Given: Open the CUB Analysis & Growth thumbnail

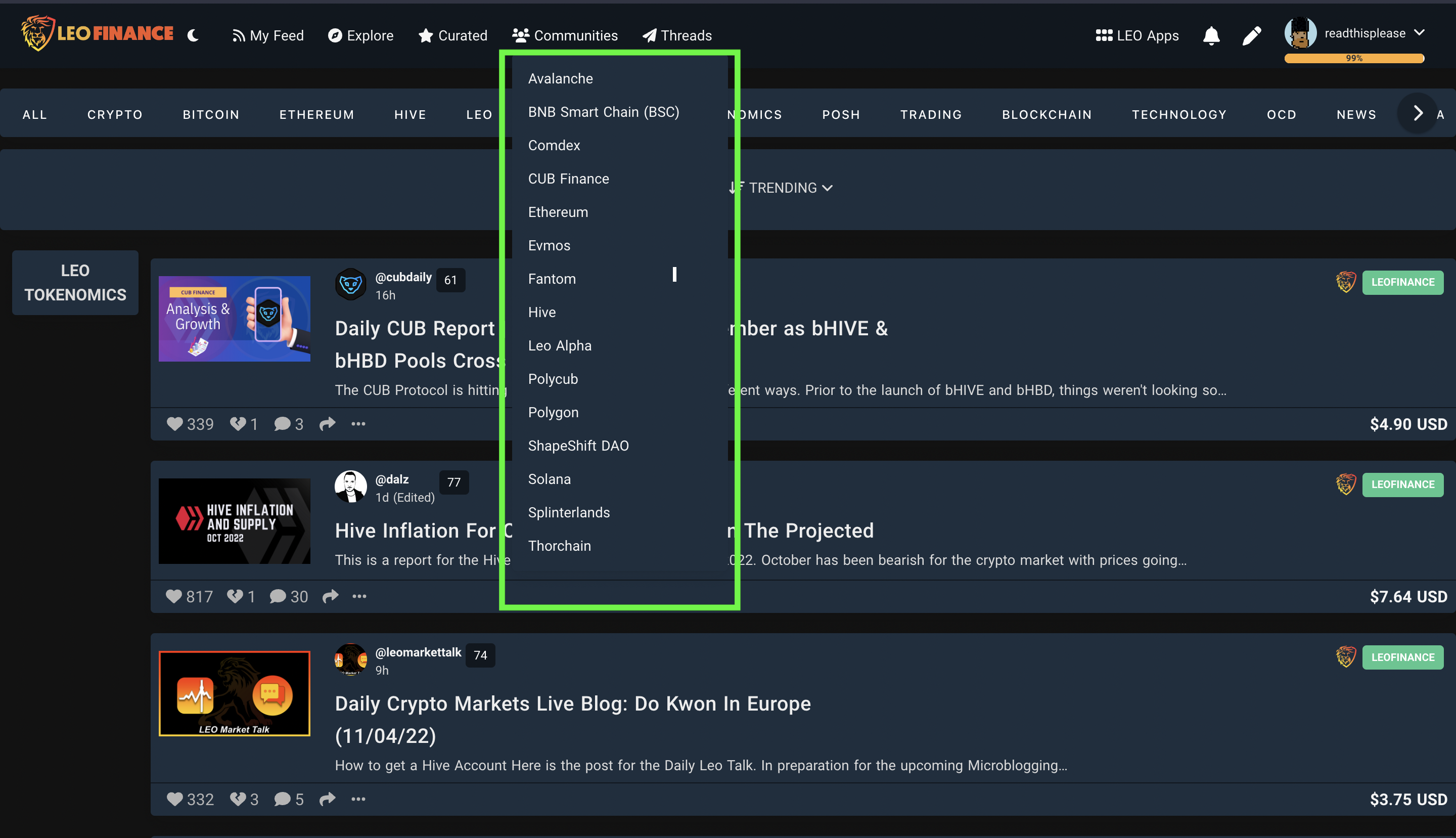Looking at the screenshot, I should [234, 319].
